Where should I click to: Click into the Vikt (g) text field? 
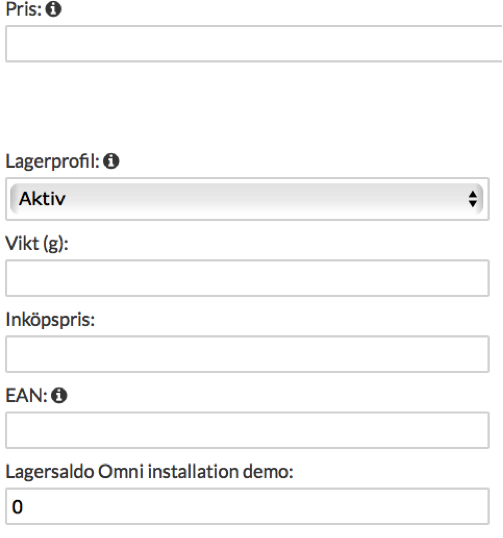tap(247, 278)
